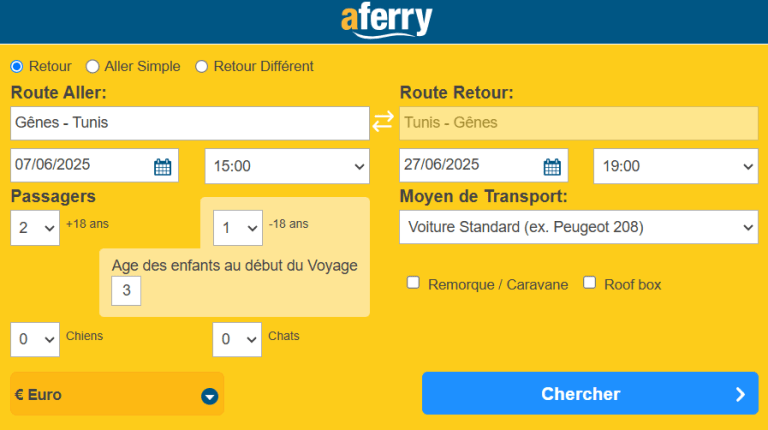Select the Aller Simple radio option
768x430 pixels.
93,66
